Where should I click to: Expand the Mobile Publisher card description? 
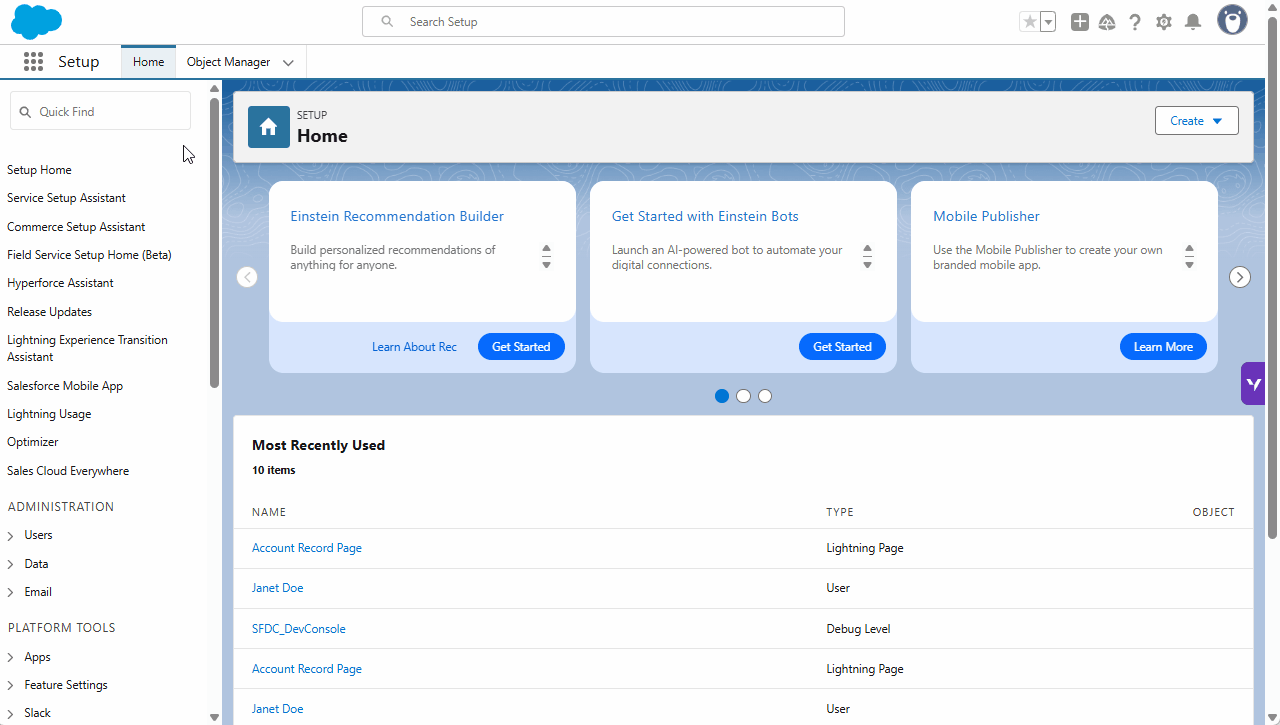point(1189,257)
